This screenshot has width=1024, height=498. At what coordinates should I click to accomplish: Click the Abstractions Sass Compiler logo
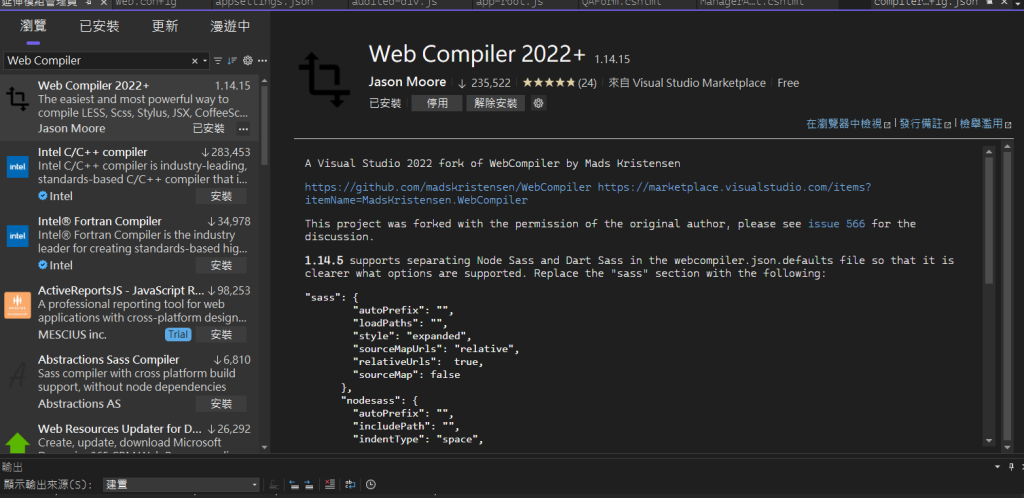coord(18,375)
